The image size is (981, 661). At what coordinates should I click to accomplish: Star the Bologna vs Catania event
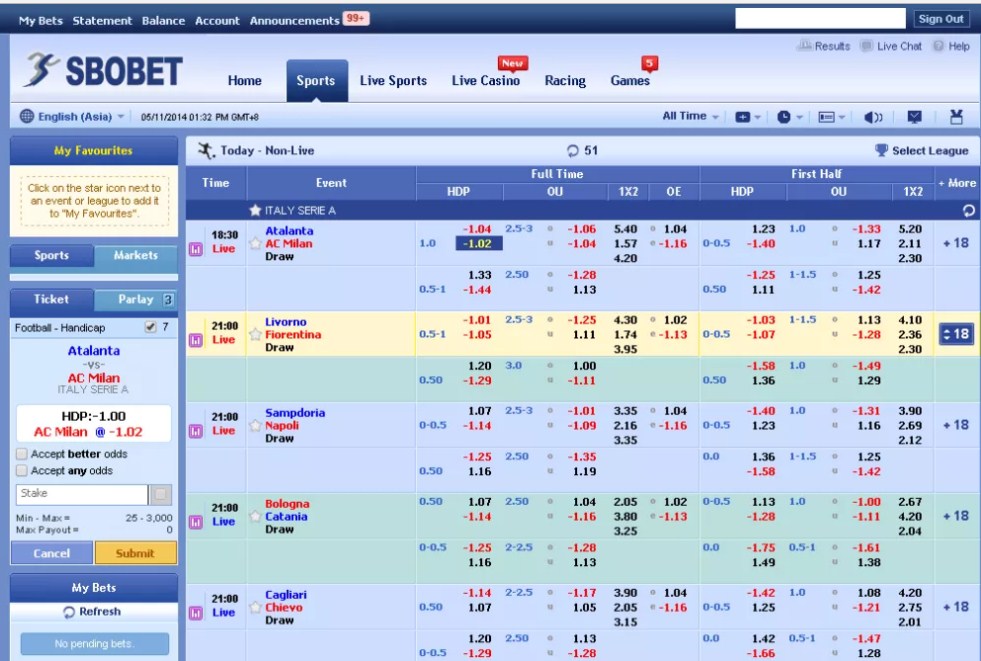pos(255,516)
